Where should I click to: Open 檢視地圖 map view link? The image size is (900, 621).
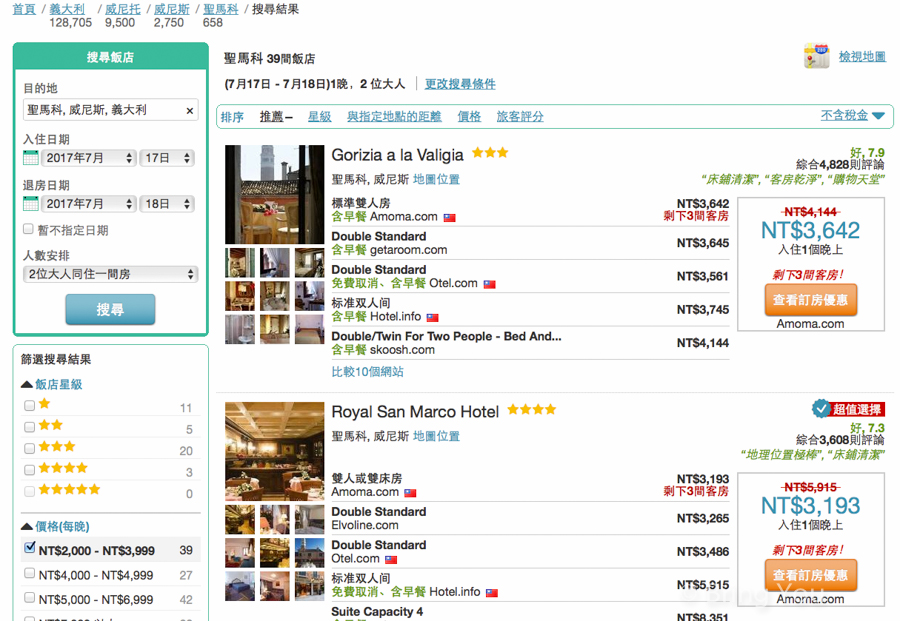pyautogui.click(x=862, y=56)
